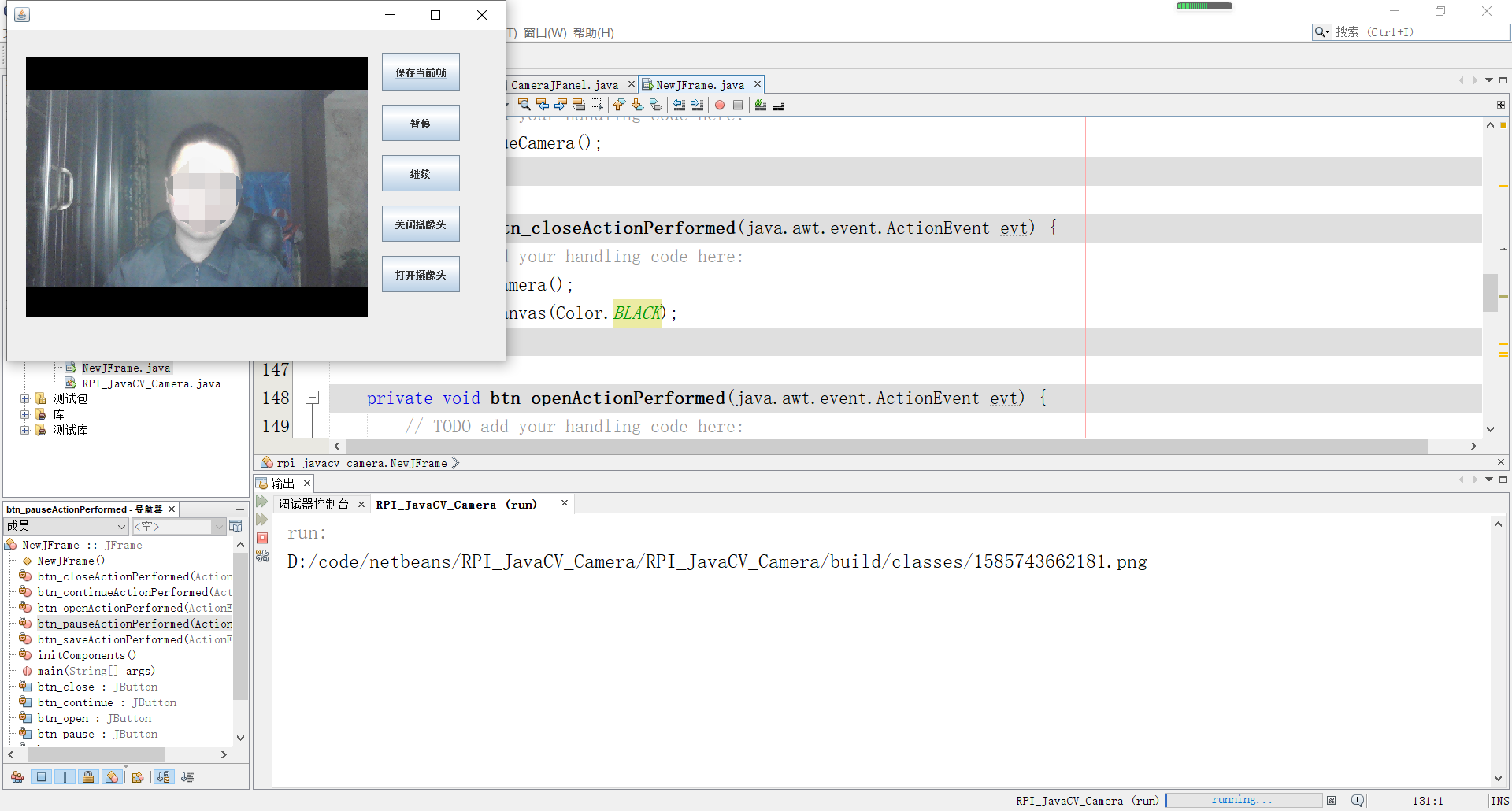Image resolution: width=1512 pixels, height=811 pixels.
Task: Click the red Stop build icon in Output
Action: tap(262, 538)
